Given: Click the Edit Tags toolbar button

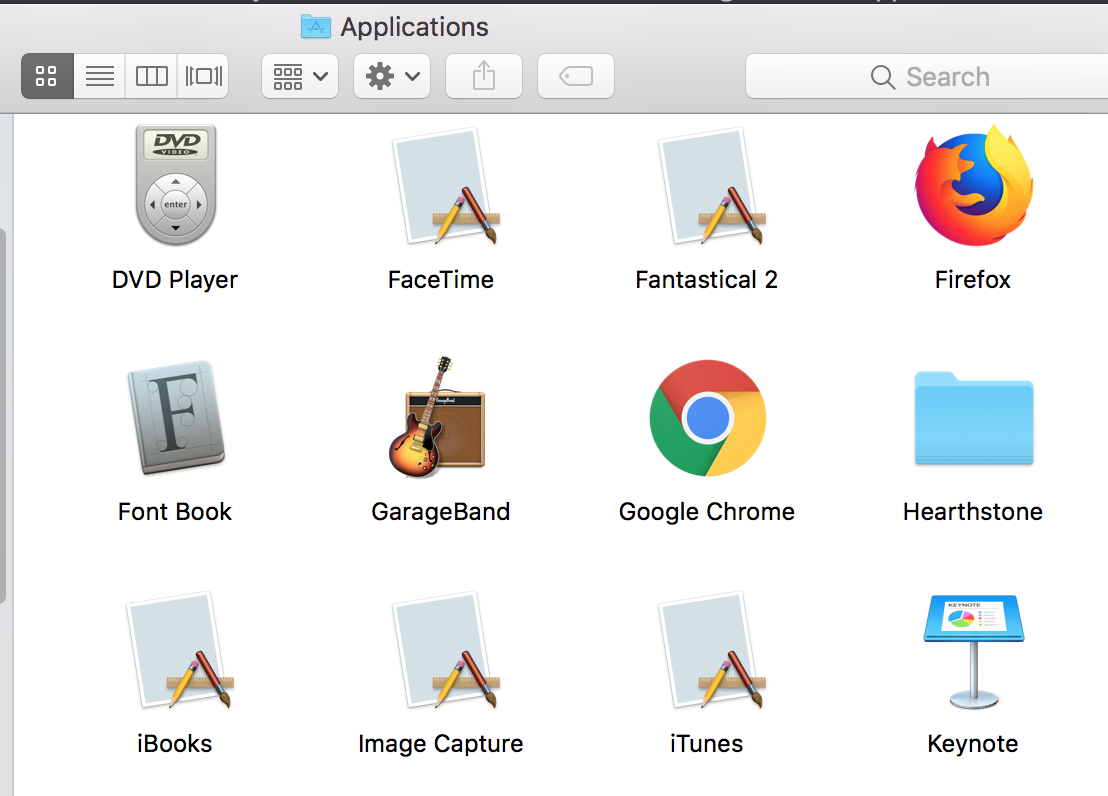Looking at the screenshot, I should (x=575, y=76).
